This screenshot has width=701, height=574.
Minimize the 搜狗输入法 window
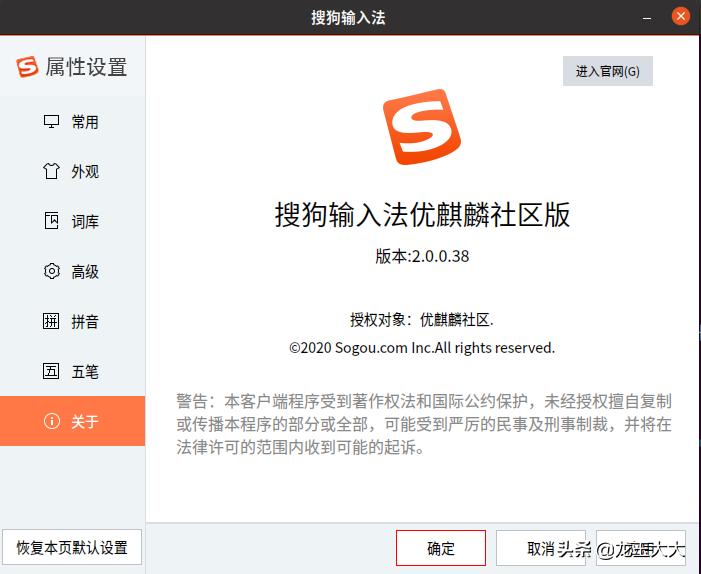(647, 18)
